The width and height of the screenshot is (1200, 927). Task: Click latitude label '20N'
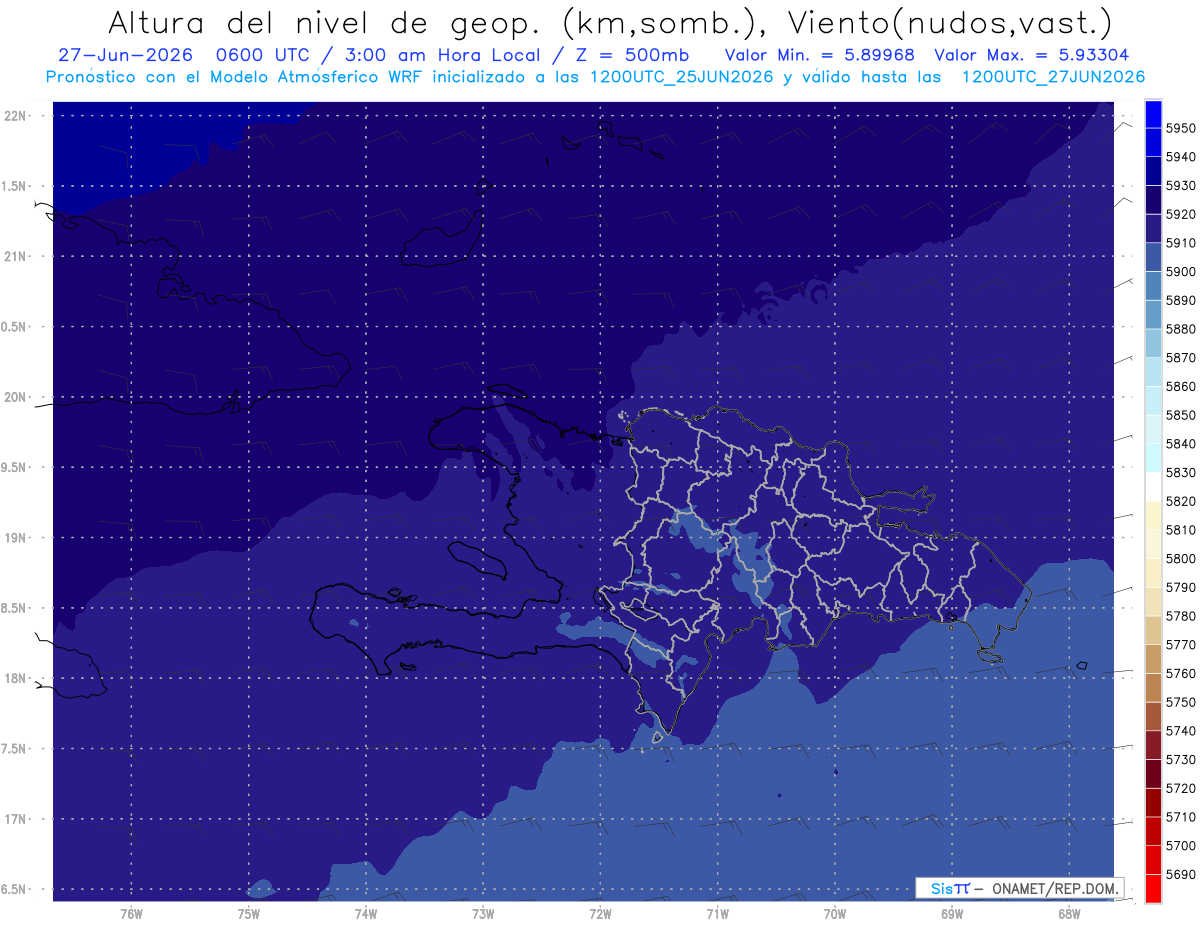17,397
